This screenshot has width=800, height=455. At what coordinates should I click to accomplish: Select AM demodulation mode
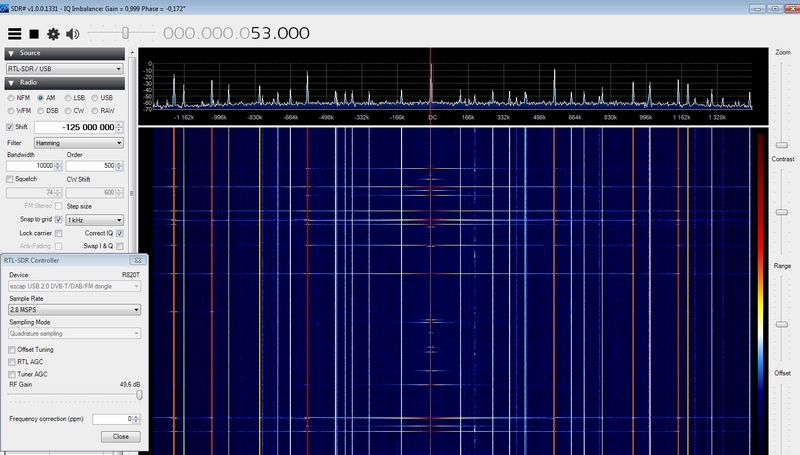coord(40,97)
